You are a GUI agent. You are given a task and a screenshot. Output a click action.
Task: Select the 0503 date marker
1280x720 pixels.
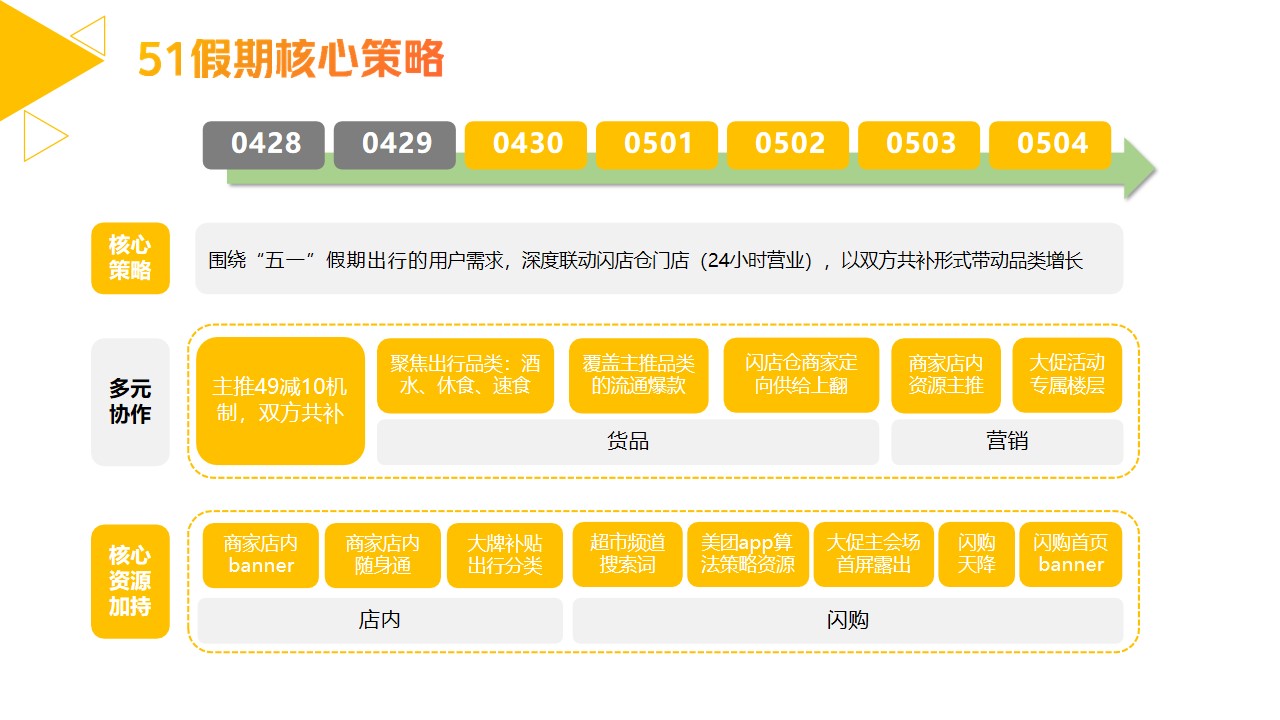(x=919, y=145)
